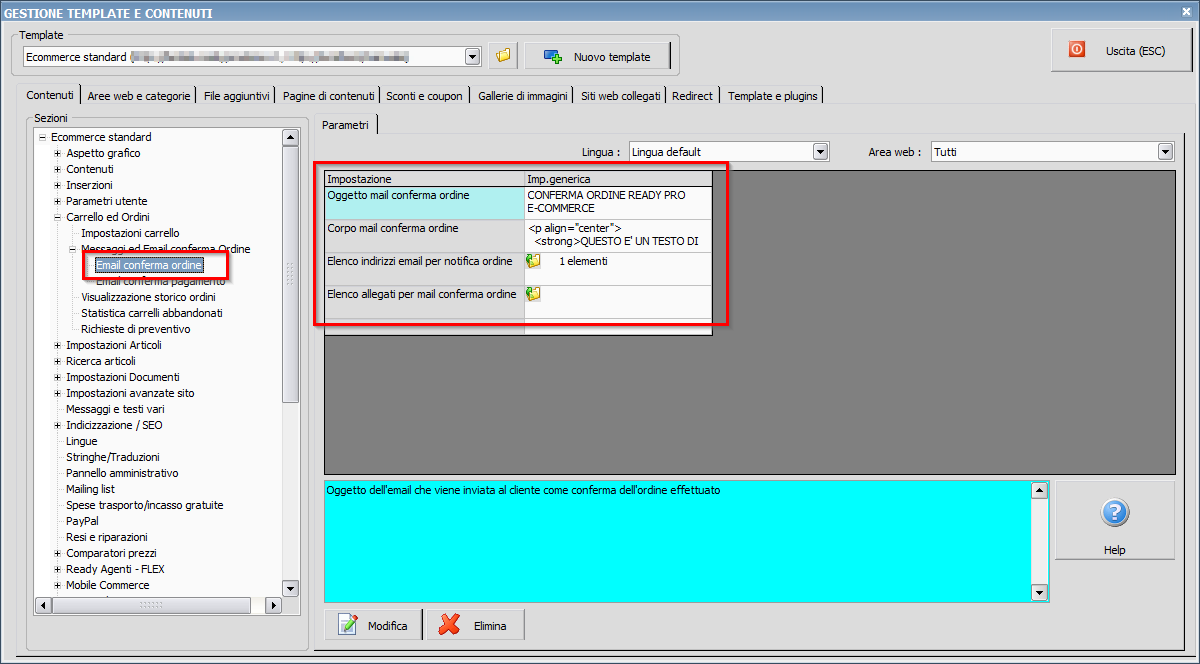This screenshot has height=664, width=1200.
Task: Click description box scrollbar down arrow
Action: click(1040, 593)
